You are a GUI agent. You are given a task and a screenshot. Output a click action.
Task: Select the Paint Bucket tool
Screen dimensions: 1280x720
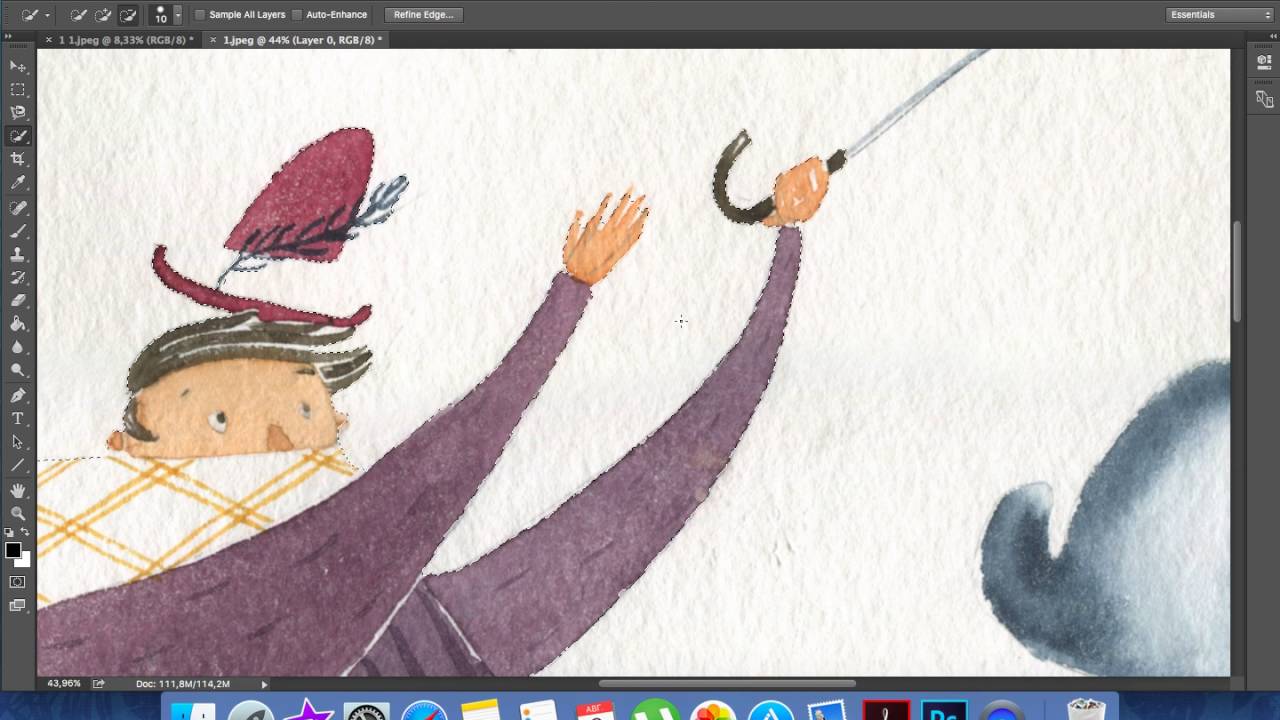(18, 324)
